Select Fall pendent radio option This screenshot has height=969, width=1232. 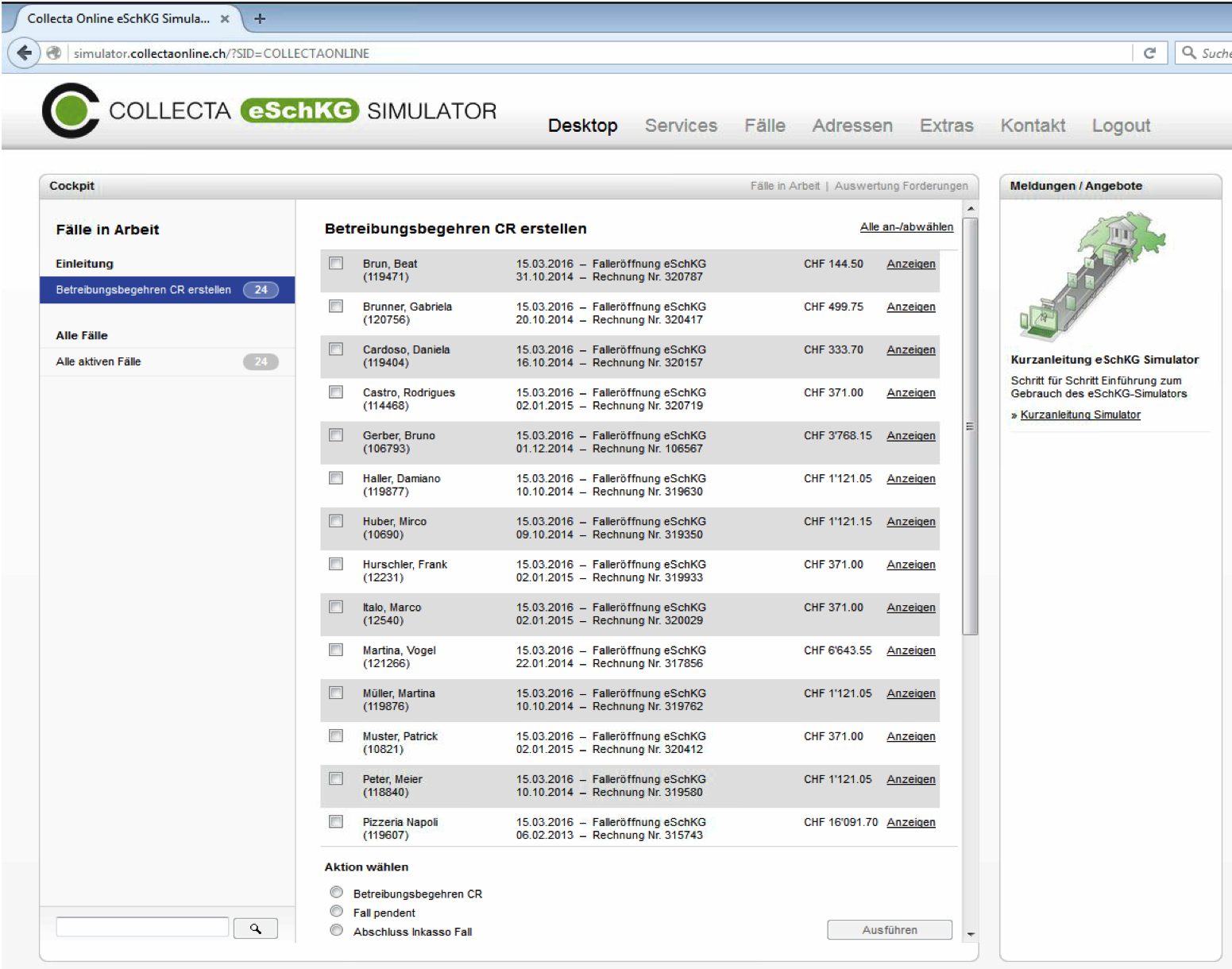click(x=337, y=912)
